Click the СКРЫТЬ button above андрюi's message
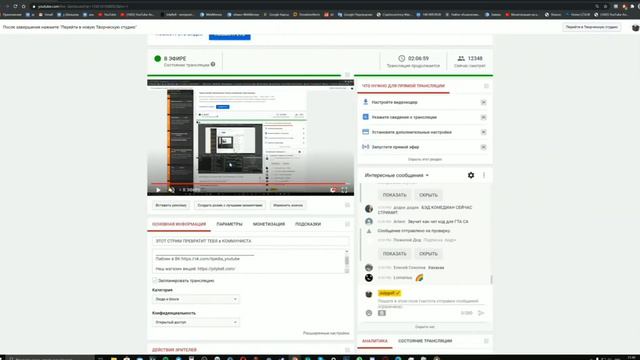The image size is (640, 360). click(428, 195)
